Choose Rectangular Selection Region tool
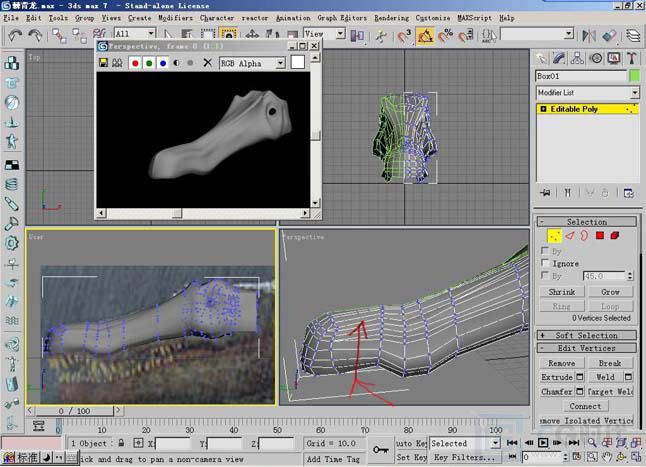Viewport: 646px width, 467px height. point(208,35)
